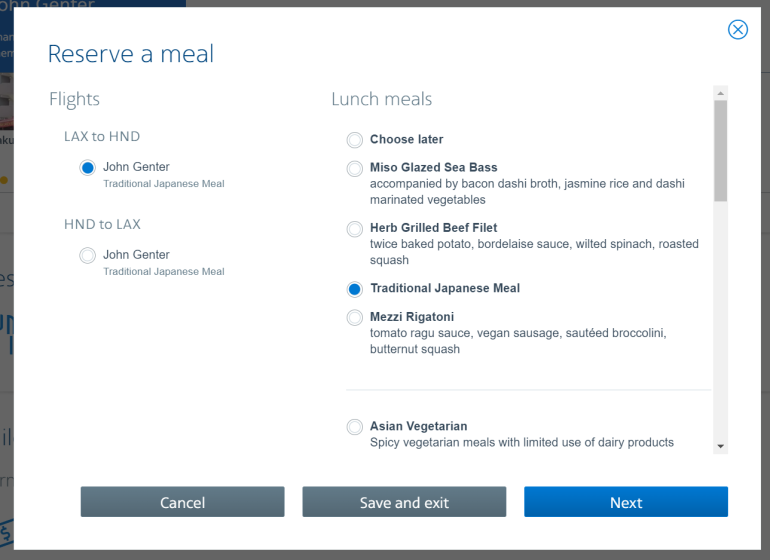Click the empty meals scrollbar track below thumb
This screenshot has height=560, width=770.
(720, 320)
